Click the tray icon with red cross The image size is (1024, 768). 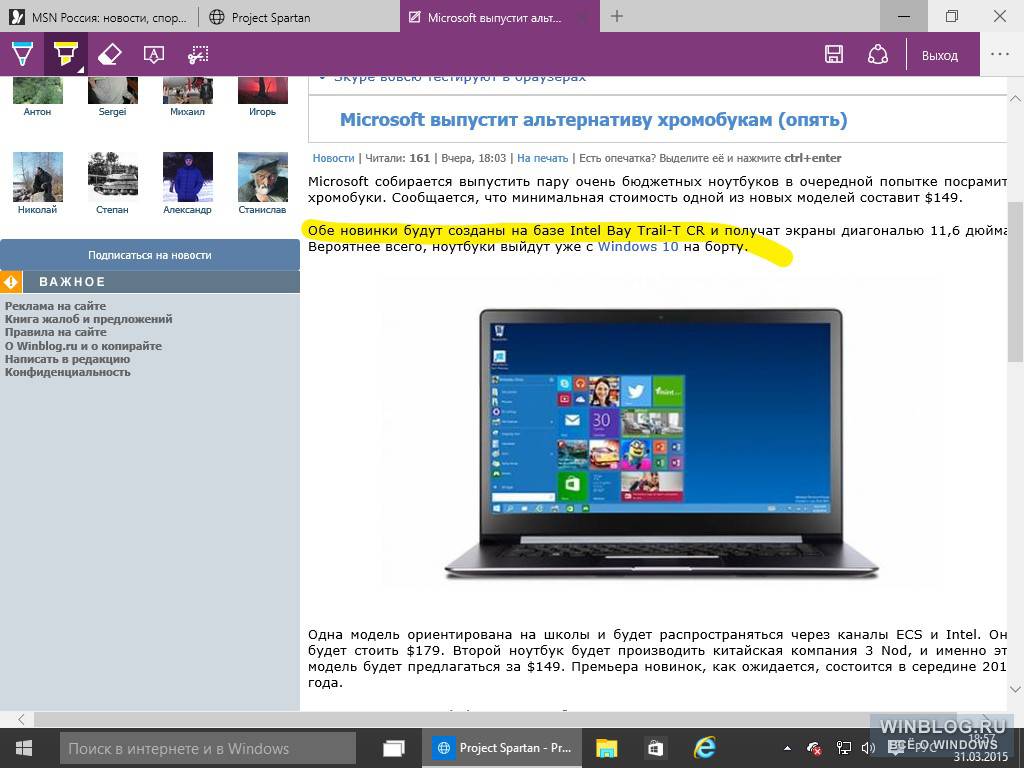[814, 748]
